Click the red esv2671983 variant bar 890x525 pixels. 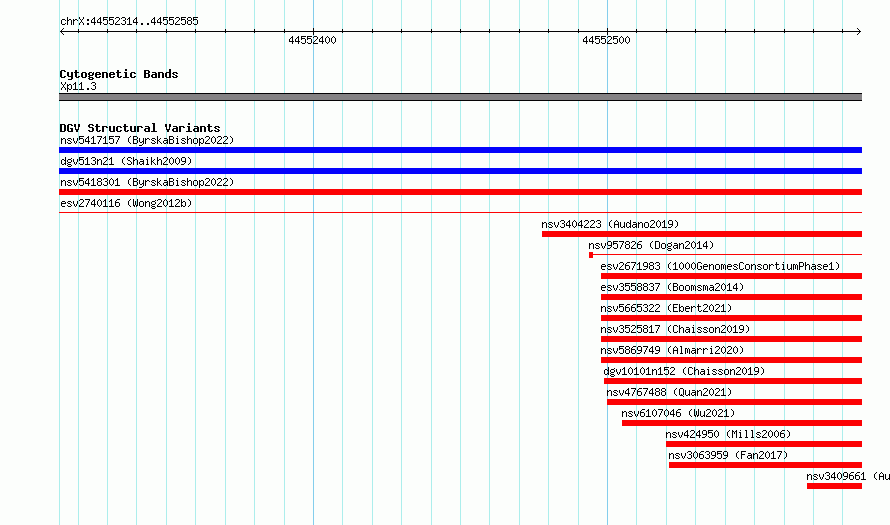tap(732, 276)
